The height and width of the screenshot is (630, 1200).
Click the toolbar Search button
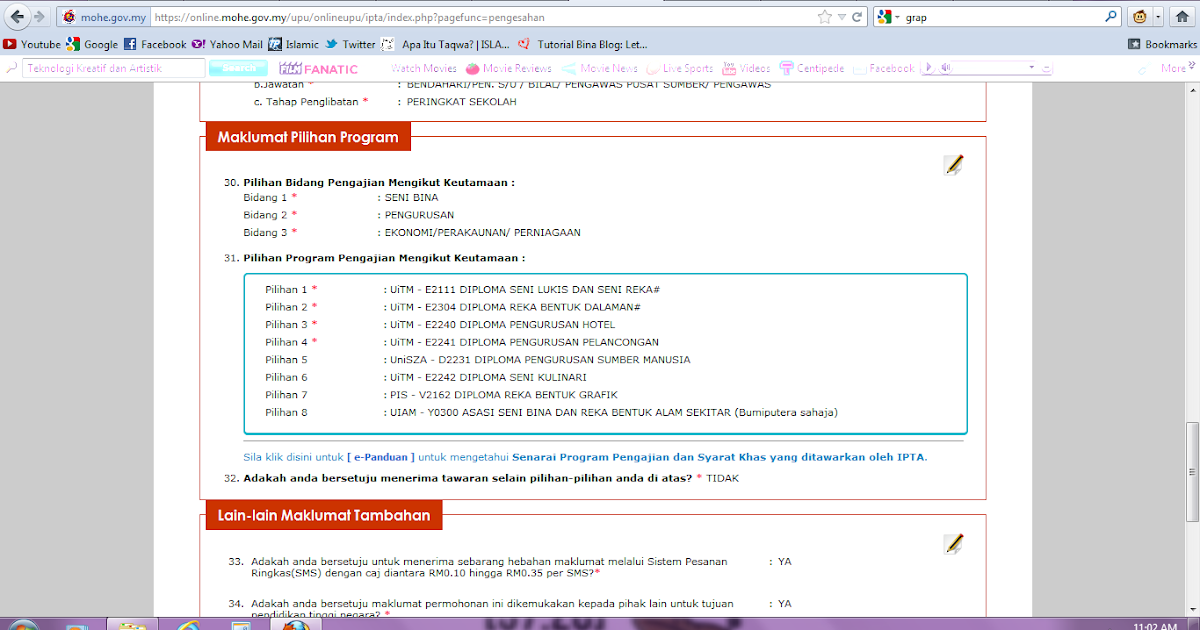(238, 68)
